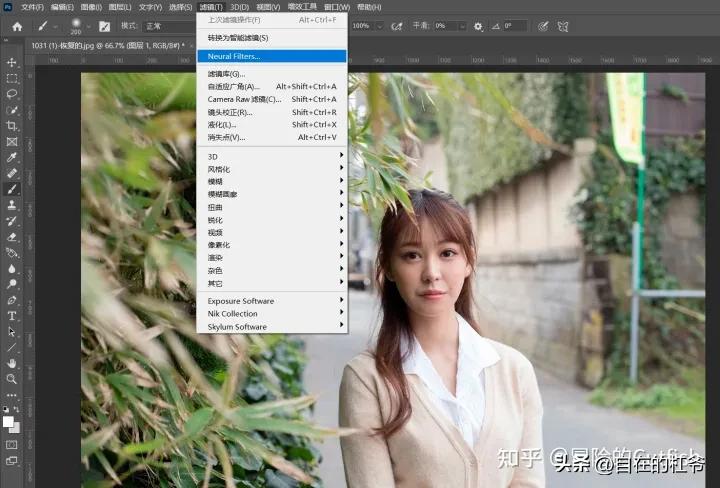Open the Image (I) menu
The height and width of the screenshot is (488, 720).
pyautogui.click(x=91, y=7)
